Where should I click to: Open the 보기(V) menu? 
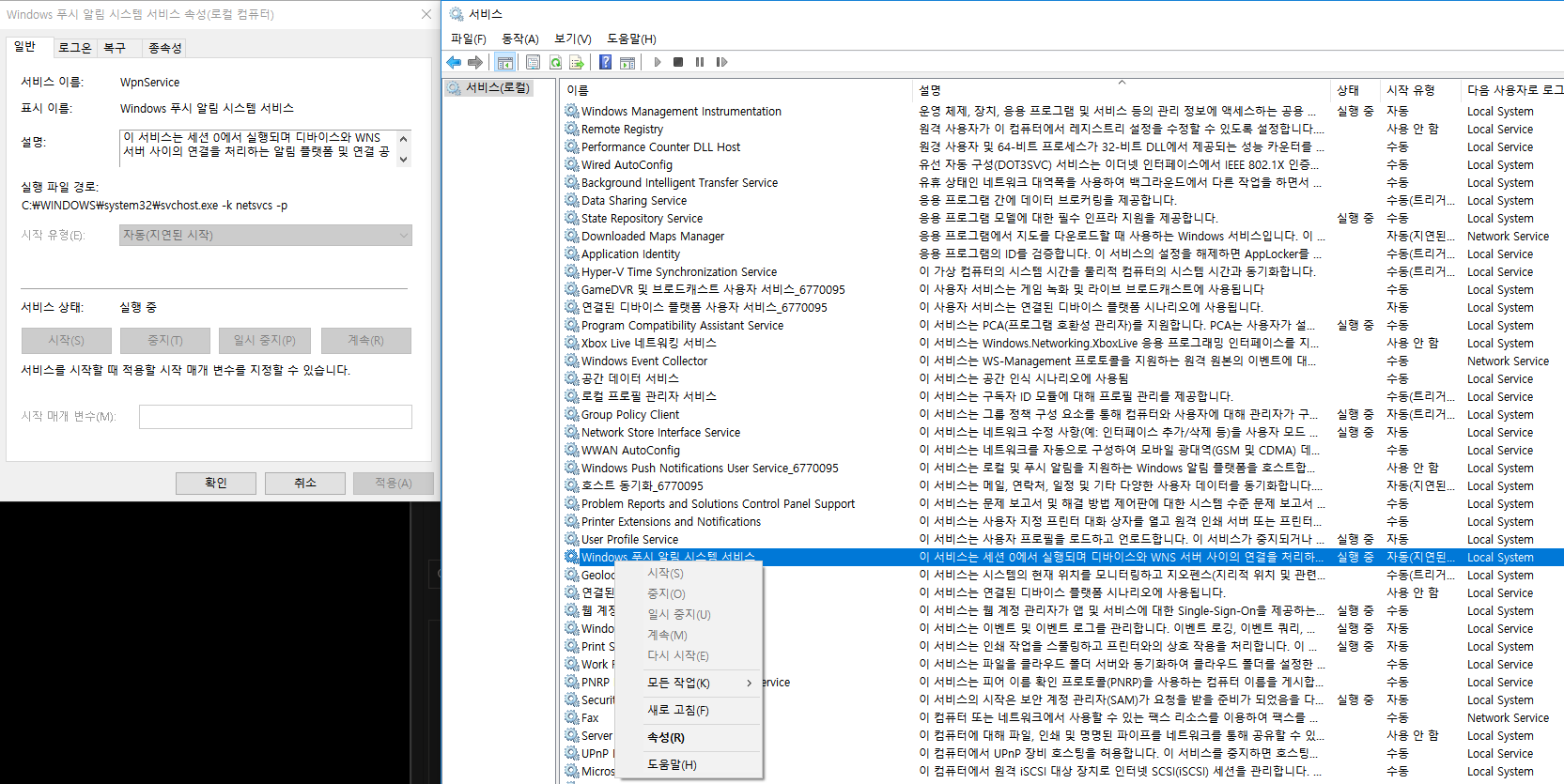(x=572, y=38)
